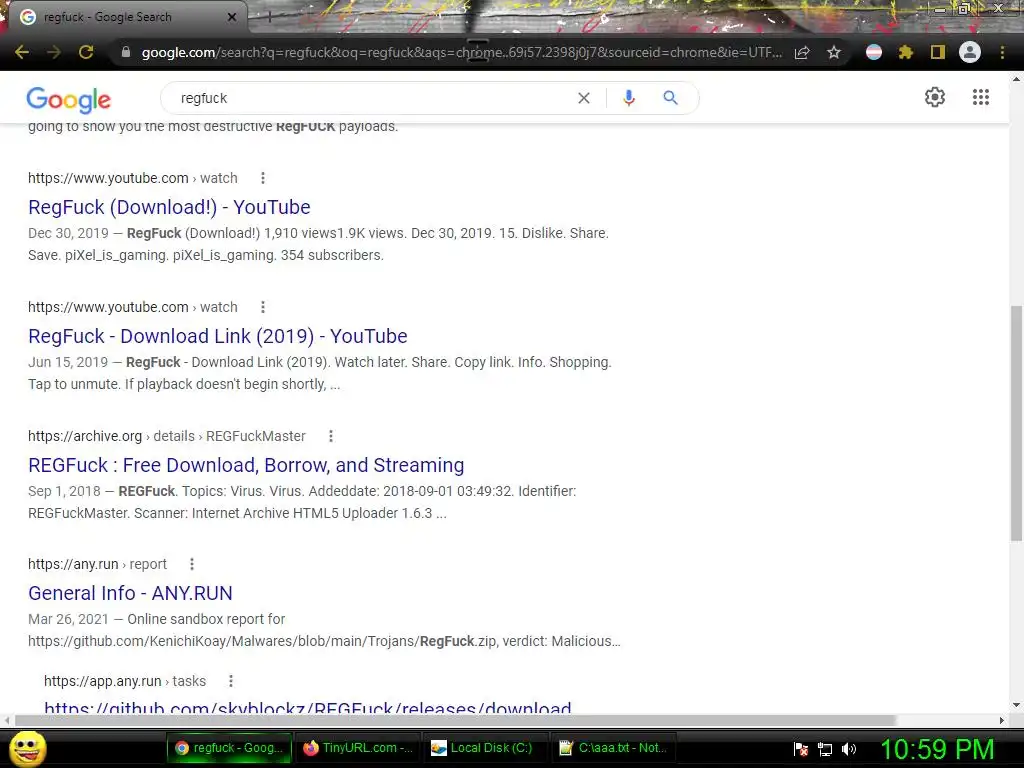1024x768 pixels.
Task: Click the vertical scrollbar thumb
Action: coord(1016,423)
